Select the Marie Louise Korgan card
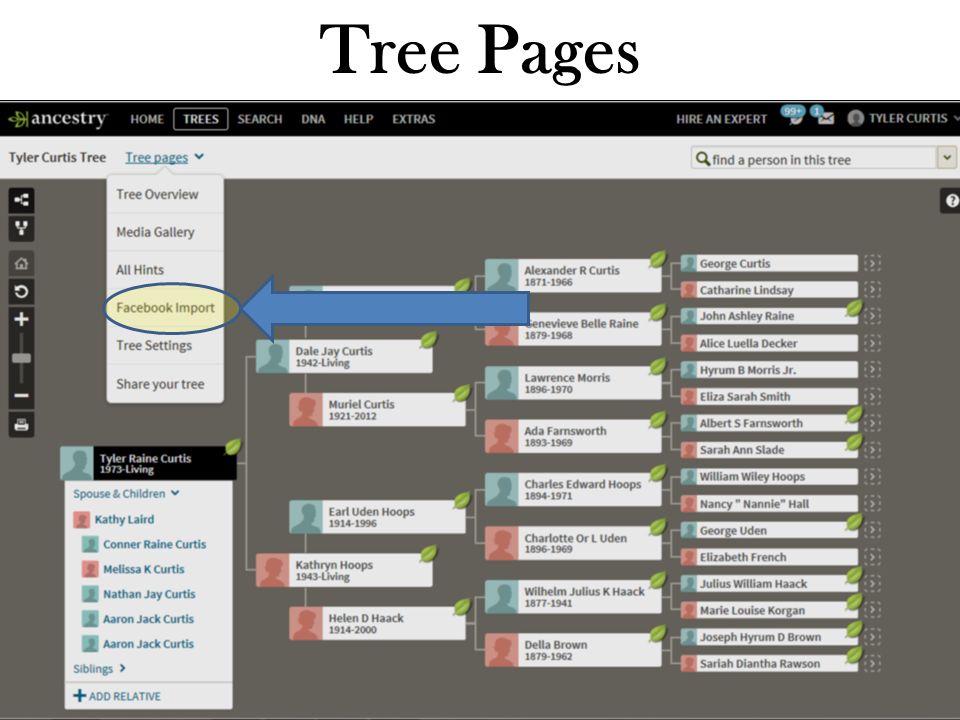Image resolution: width=960 pixels, height=720 pixels. point(769,610)
